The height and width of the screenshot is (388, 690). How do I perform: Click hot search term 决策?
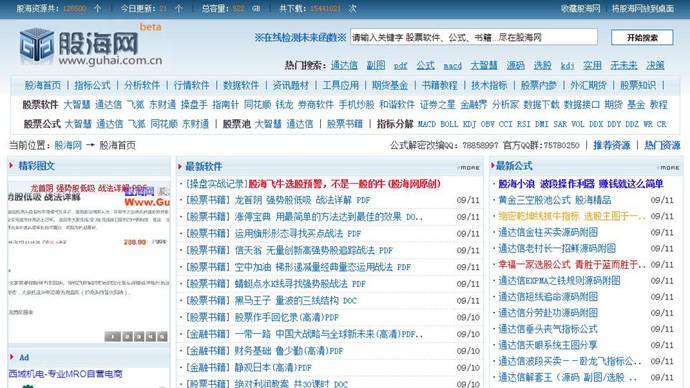pyautogui.click(x=655, y=66)
